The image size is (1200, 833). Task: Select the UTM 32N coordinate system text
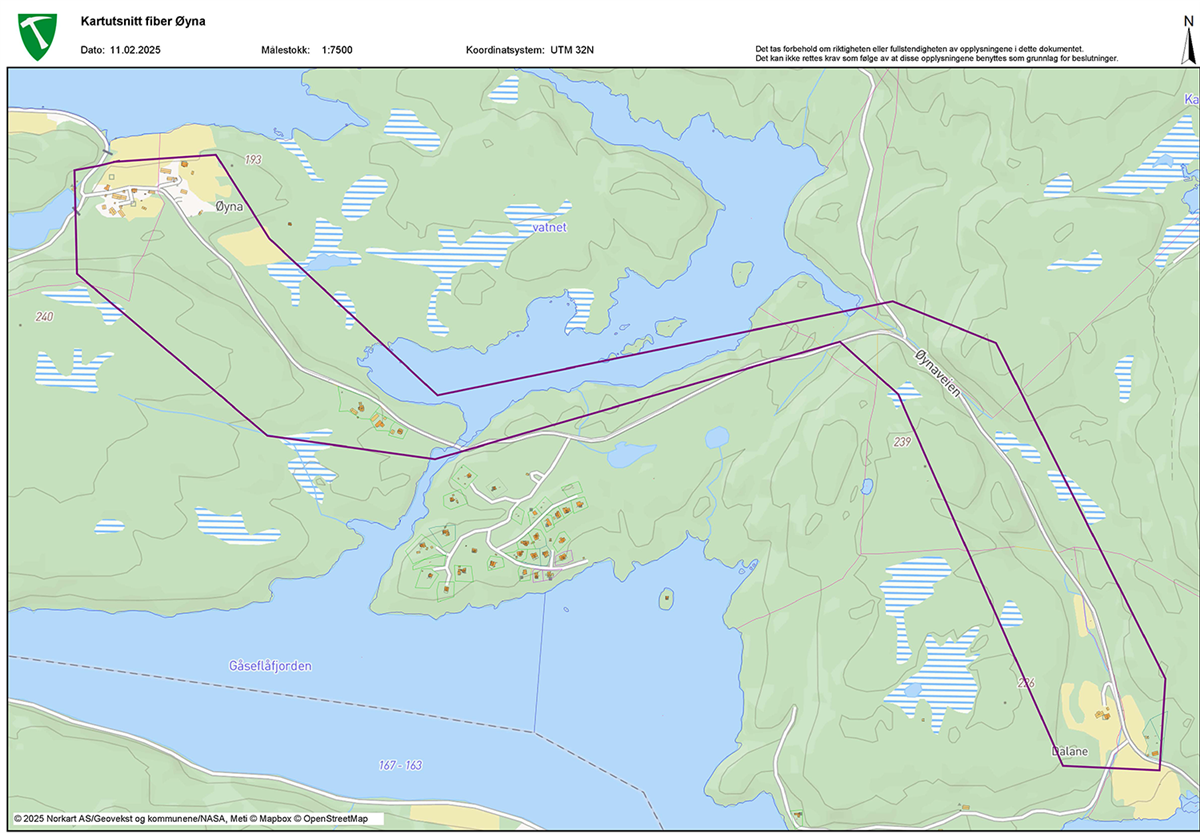tap(579, 50)
